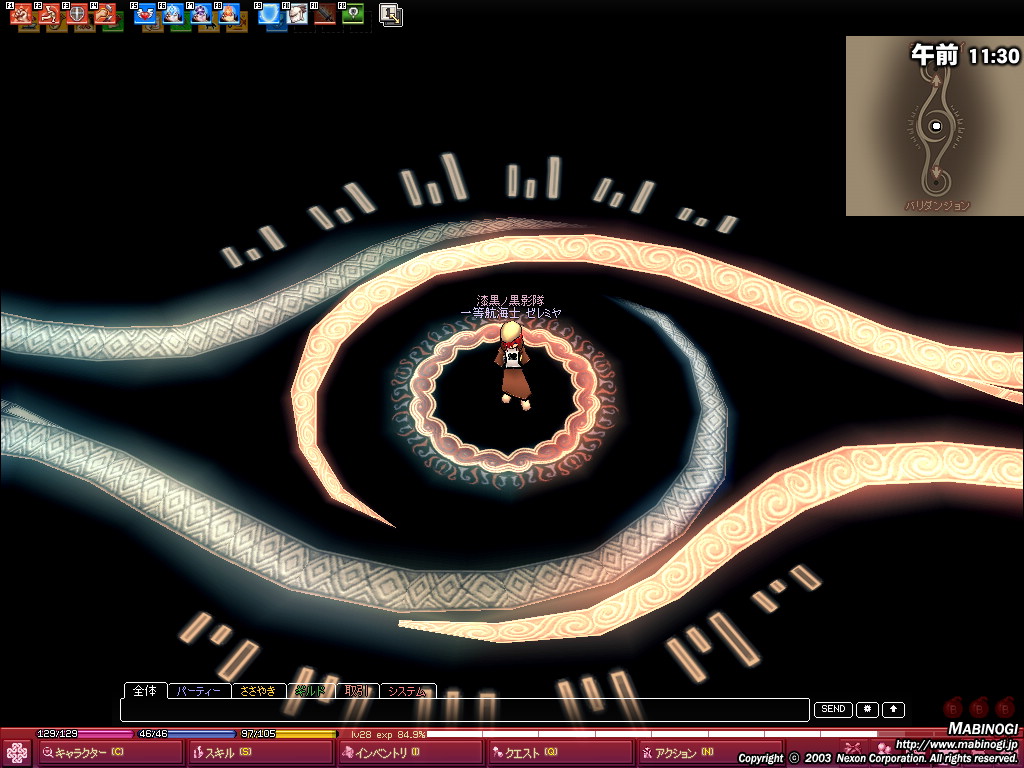Image resolution: width=1024 pixels, height=768 pixels.
Task: Use the F12 green item slot icon
Action: (353, 14)
